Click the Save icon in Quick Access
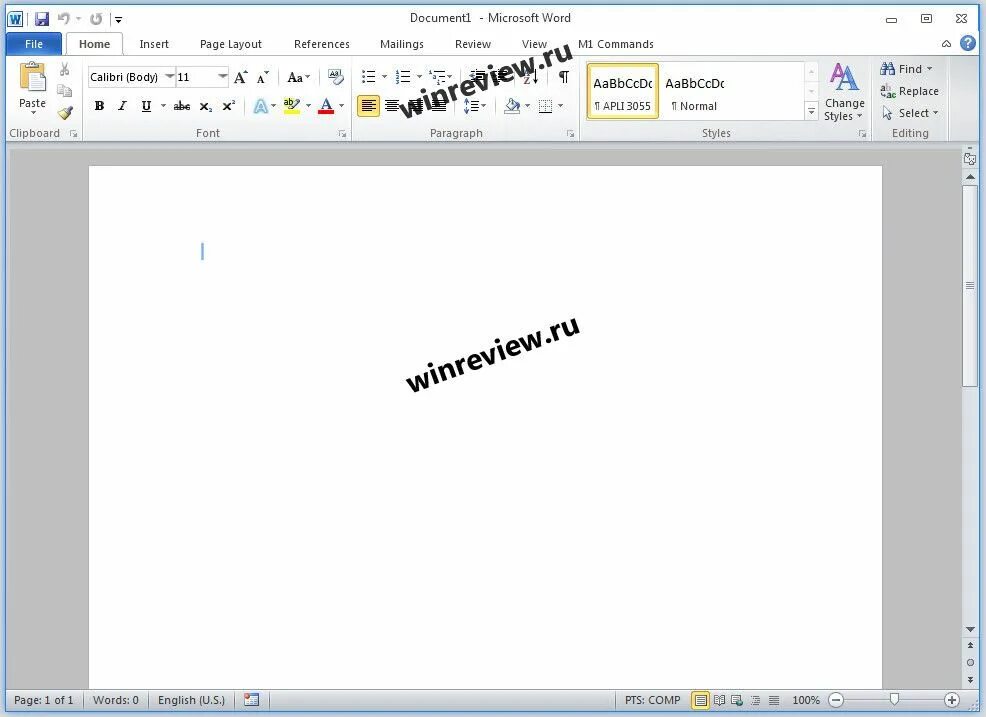 [42, 19]
